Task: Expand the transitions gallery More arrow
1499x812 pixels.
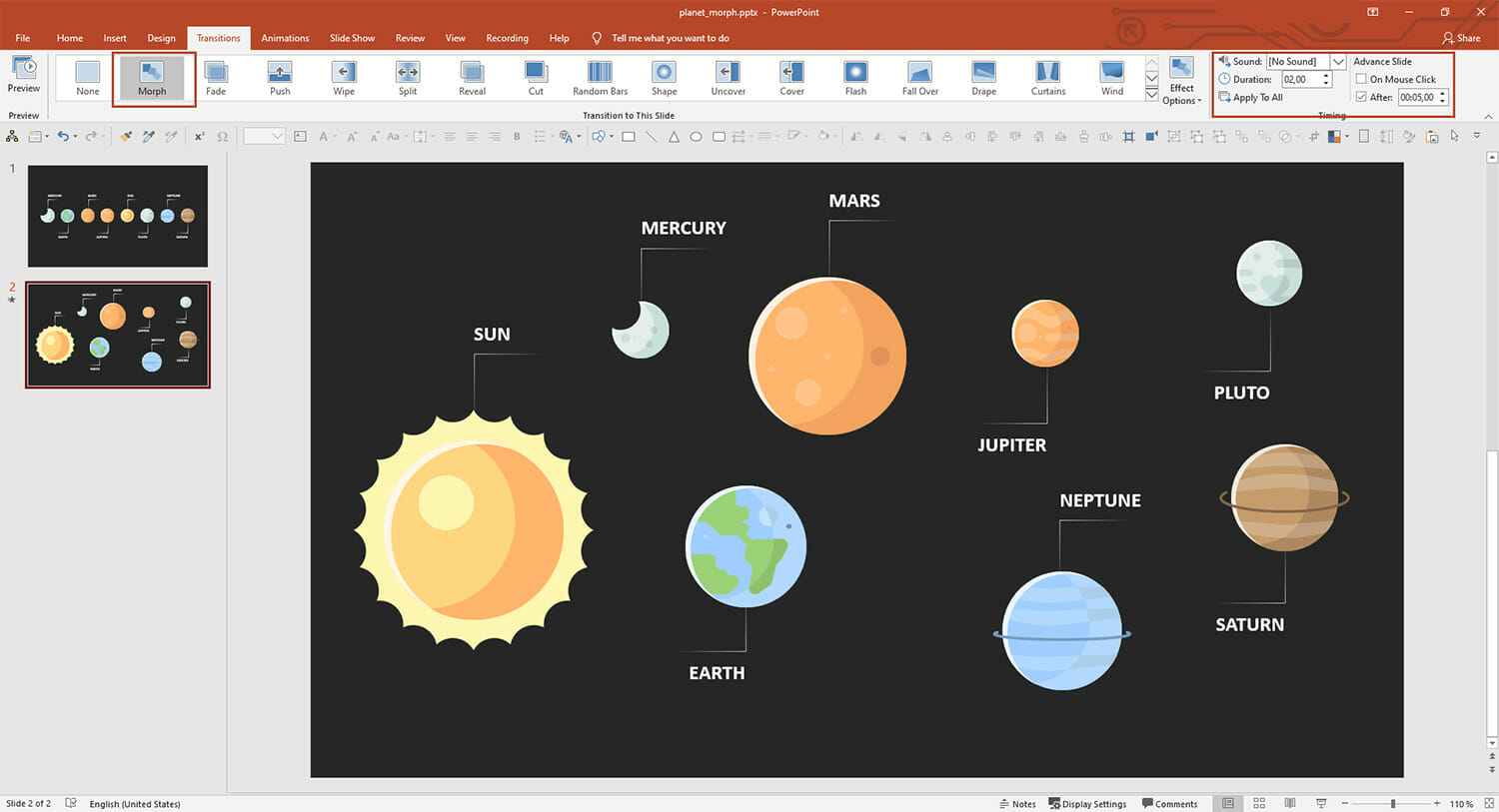Action: [1151, 96]
